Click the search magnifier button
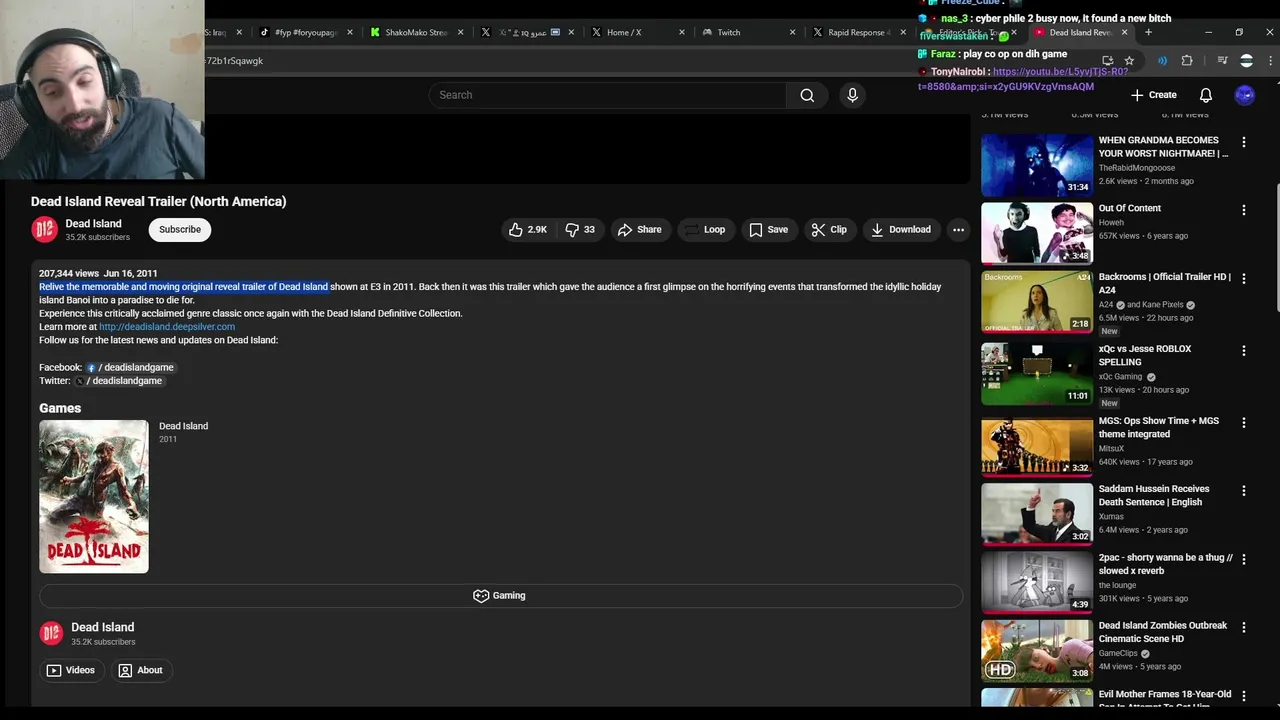This screenshot has width=1280, height=720. pos(807,95)
